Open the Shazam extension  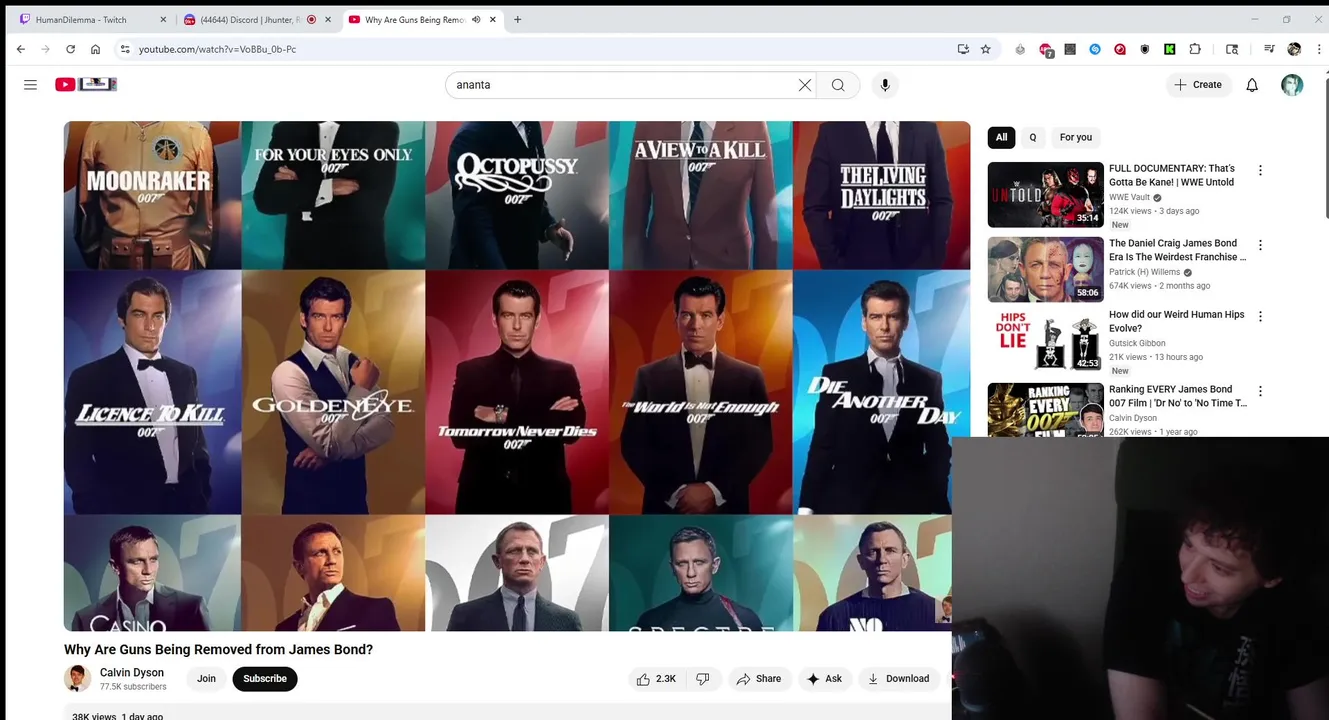(1095, 49)
